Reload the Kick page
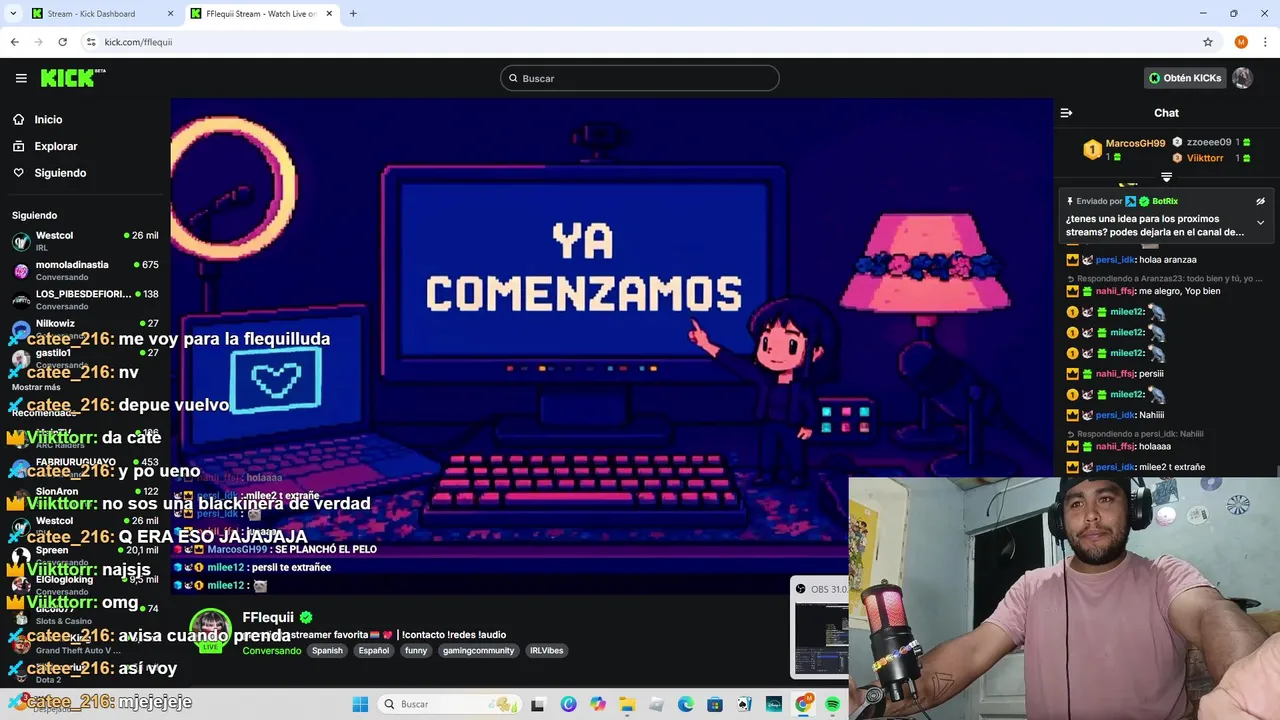This screenshot has height=720, width=1280. [x=62, y=42]
